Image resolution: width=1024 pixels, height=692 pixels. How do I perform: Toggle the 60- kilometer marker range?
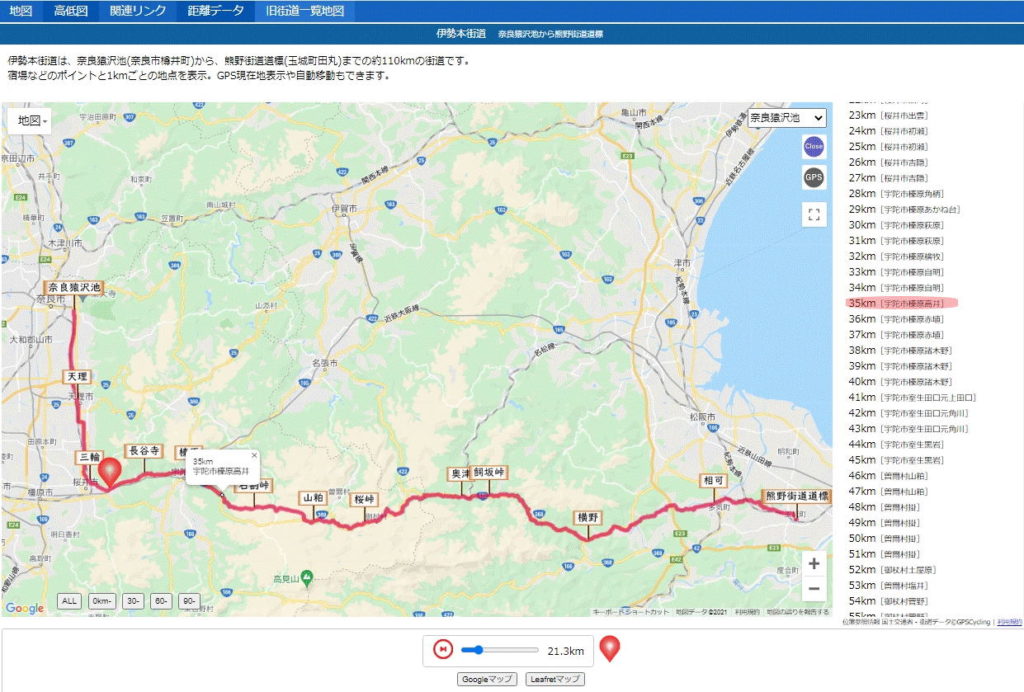tap(161, 601)
